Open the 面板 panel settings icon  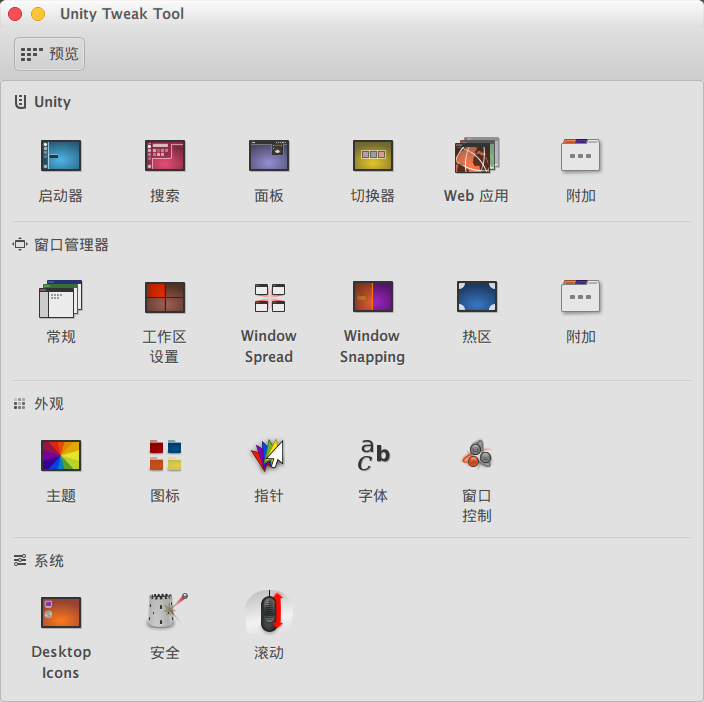point(268,155)
